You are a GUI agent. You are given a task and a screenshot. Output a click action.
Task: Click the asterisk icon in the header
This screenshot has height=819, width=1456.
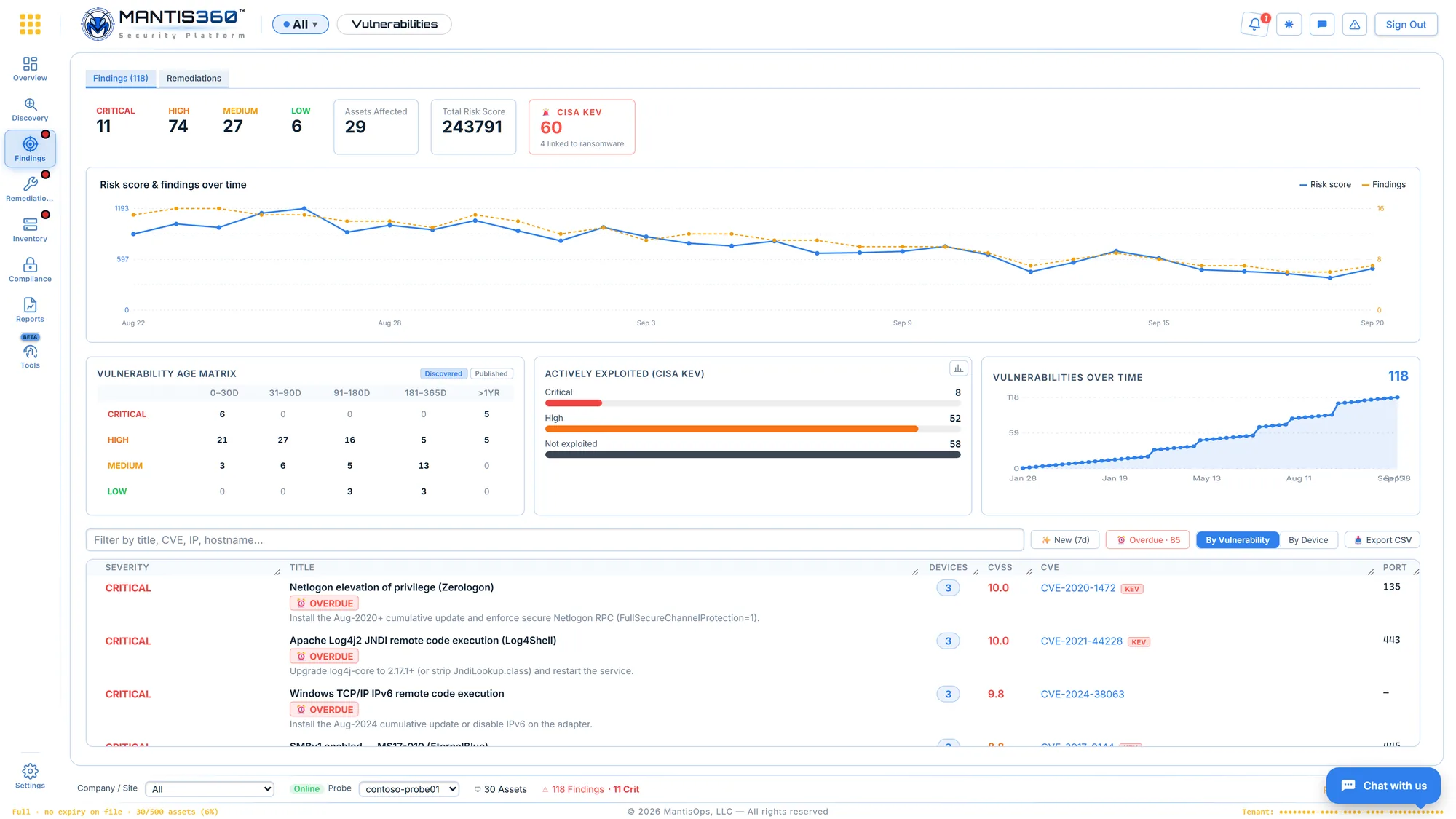(1289, 24)
